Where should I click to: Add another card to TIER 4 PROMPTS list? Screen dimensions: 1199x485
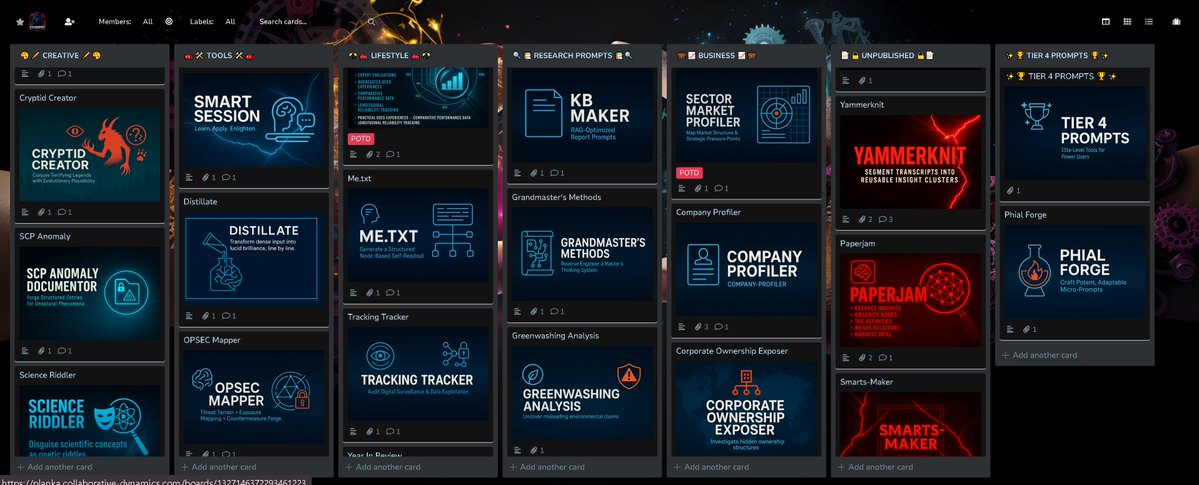[1039, 355]
